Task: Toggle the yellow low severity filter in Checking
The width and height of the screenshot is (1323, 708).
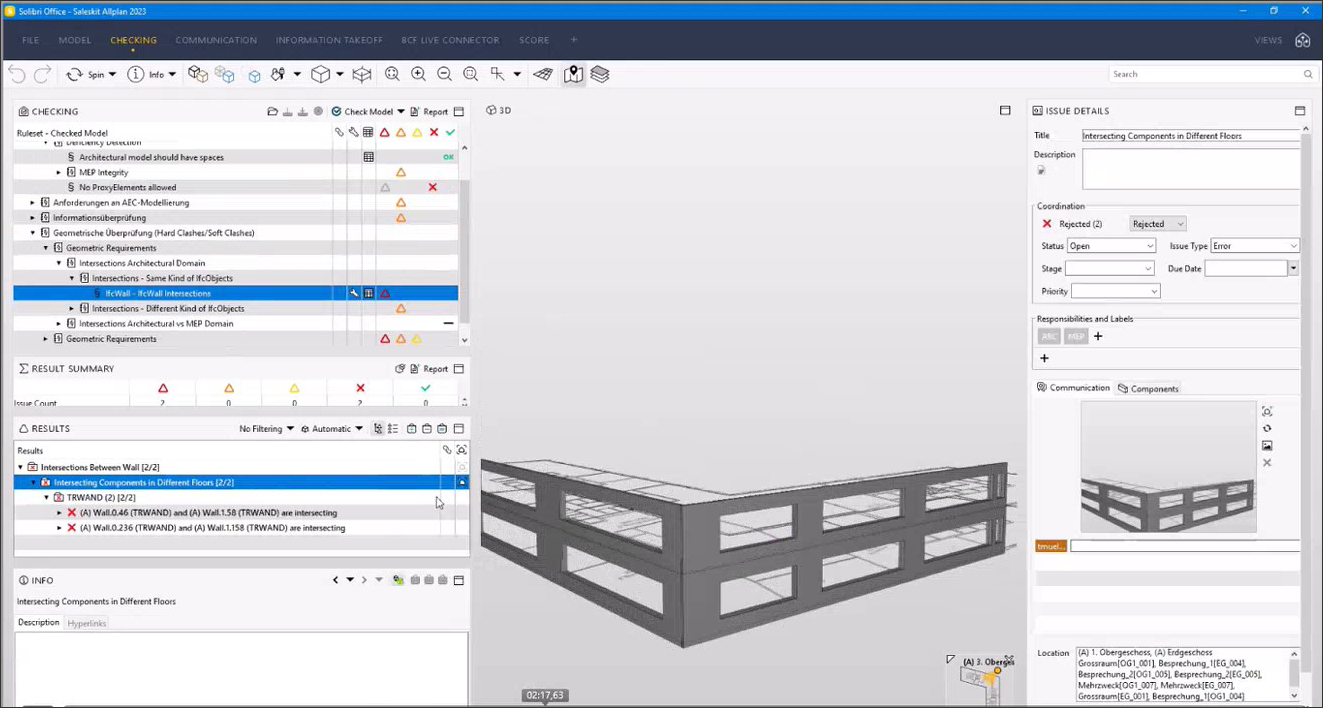Action: pyautogui.click(x=417, y=133)
